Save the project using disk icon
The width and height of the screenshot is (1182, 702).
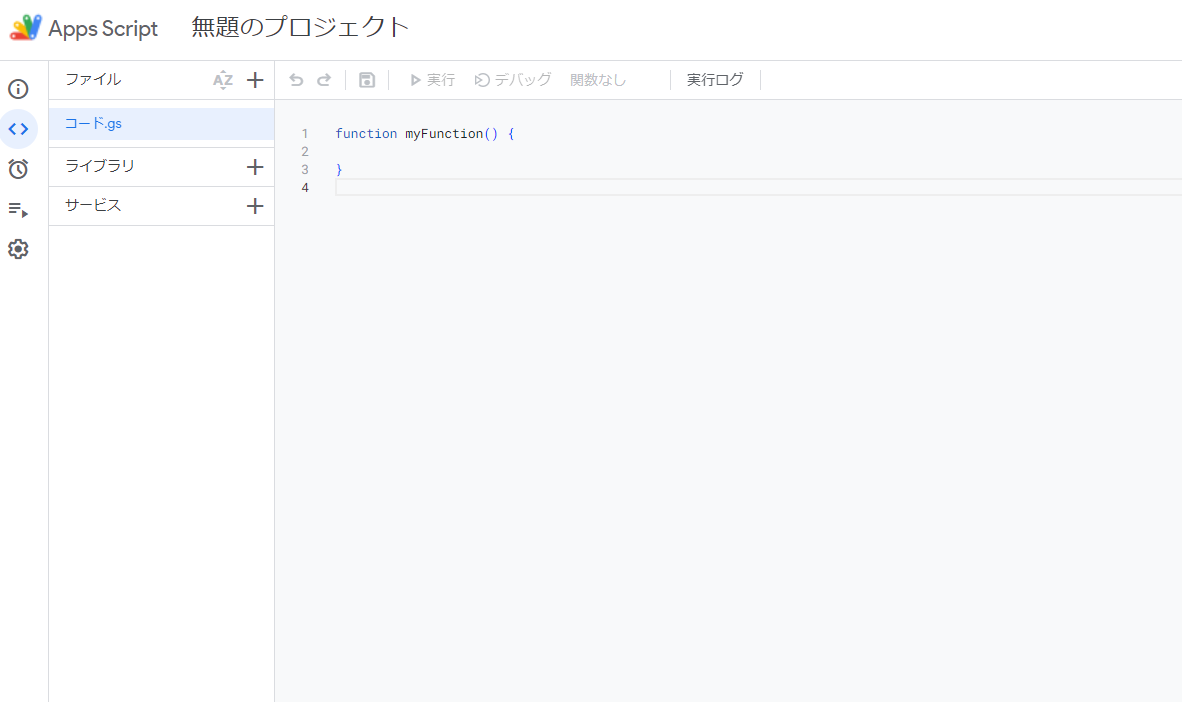pyautogui.click(x=366, y=79)
